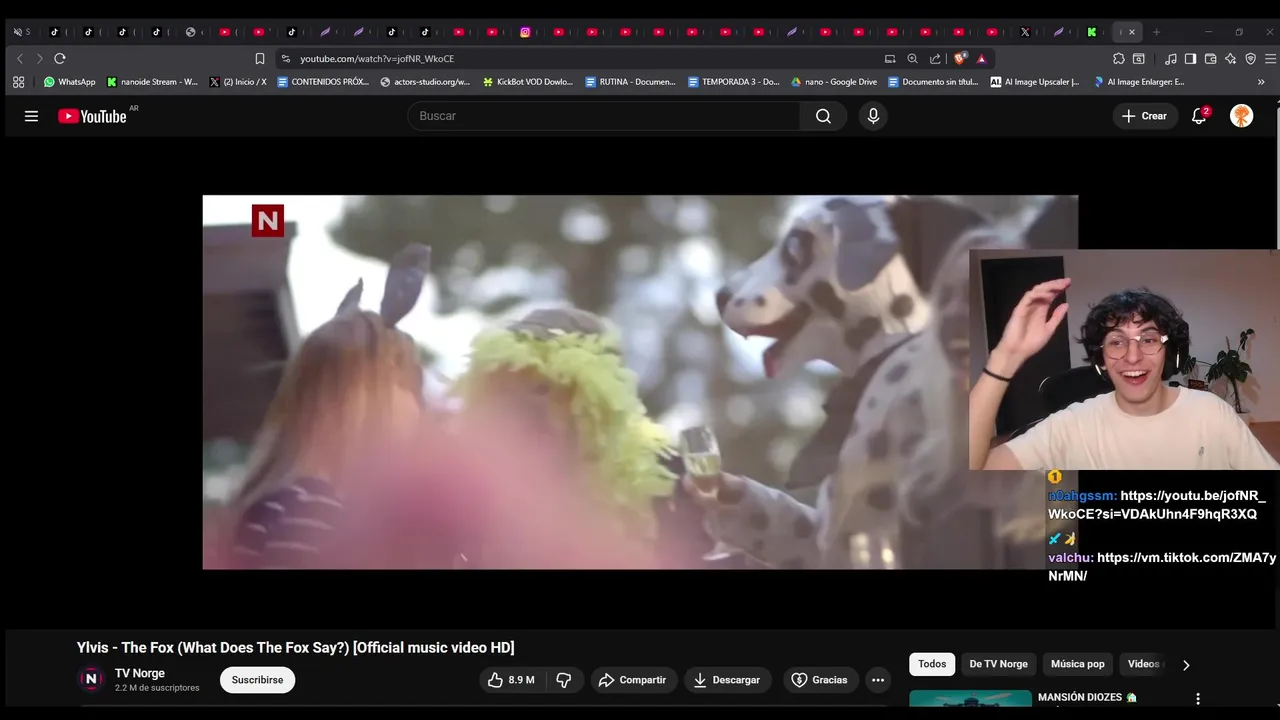Click the share page icon in address bar
1280x720 pixels.
pyautogui.click(x=935, y=59)
